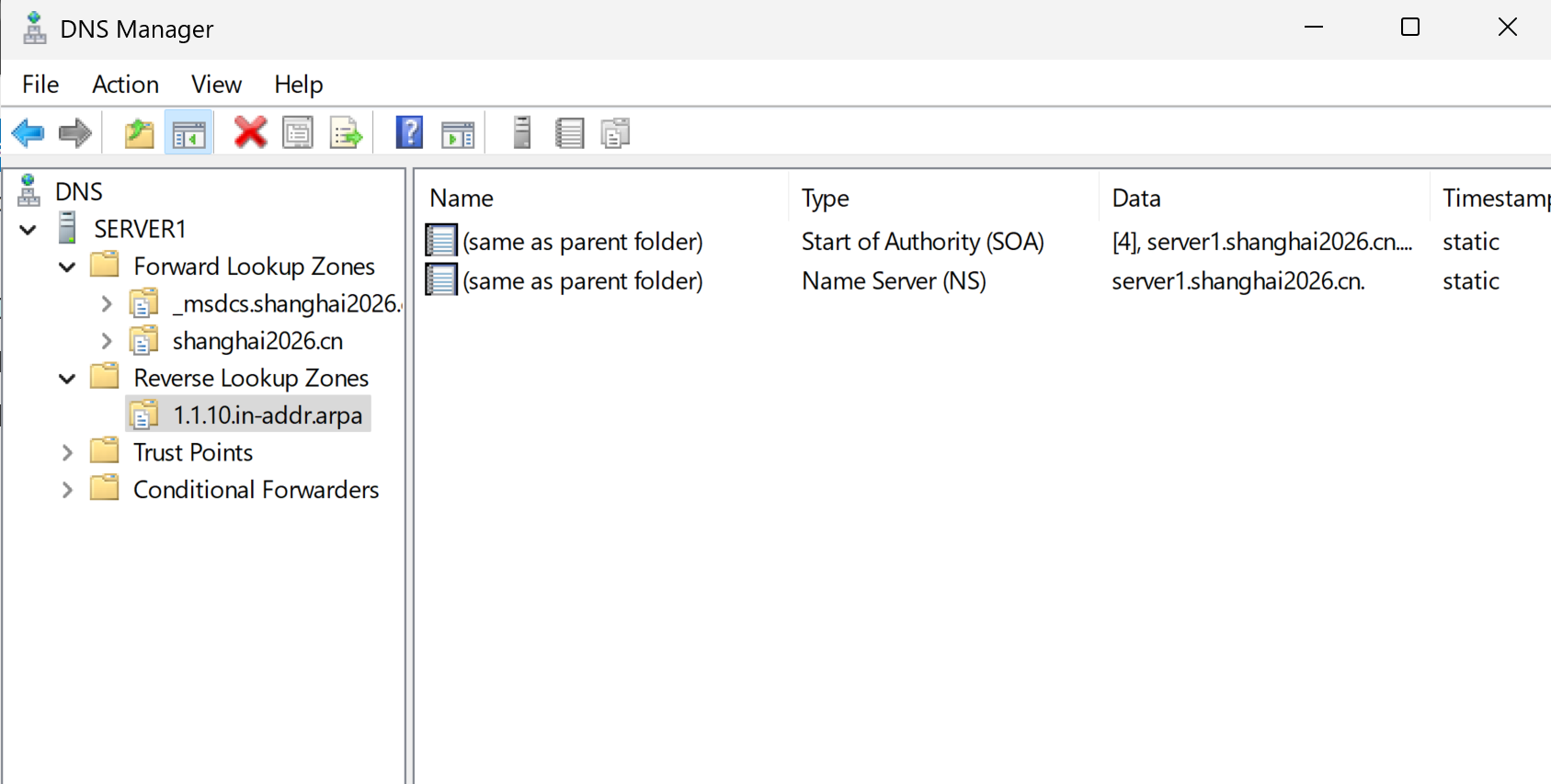Select the Start of Authority (SOA) record
The image size is (1551, 784).
click(x=923, y=242)
